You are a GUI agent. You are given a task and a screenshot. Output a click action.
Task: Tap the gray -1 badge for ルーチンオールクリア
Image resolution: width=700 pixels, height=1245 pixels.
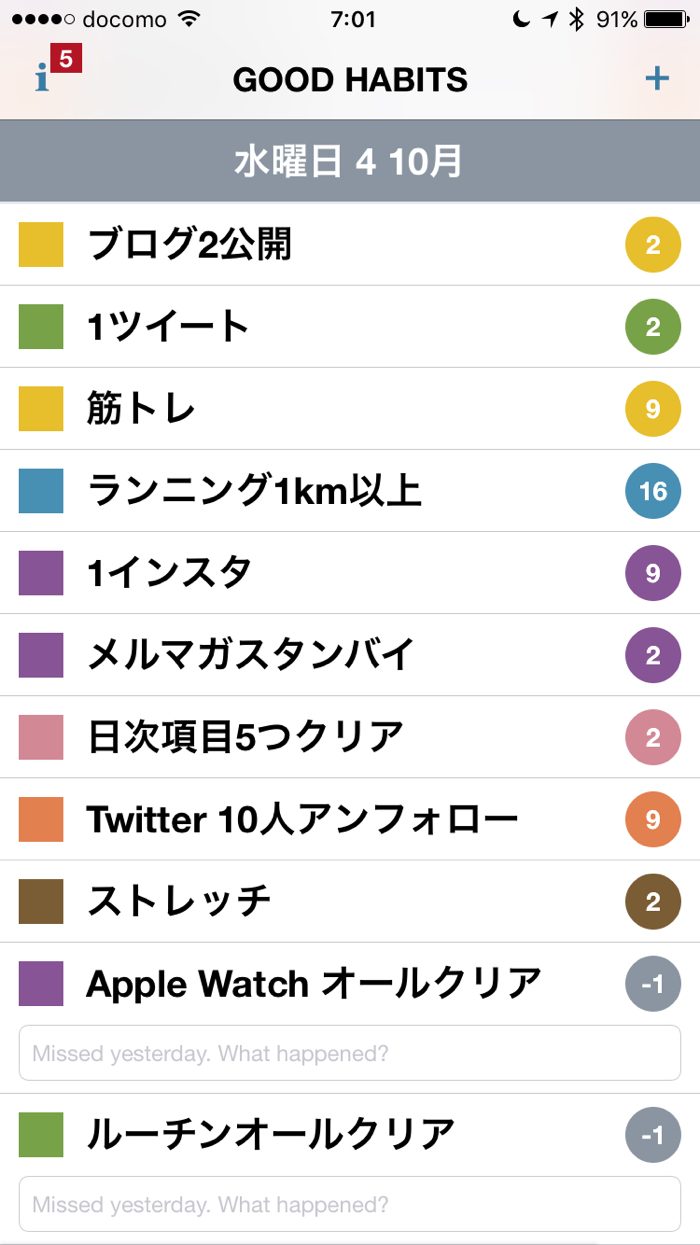(653, 1136)
